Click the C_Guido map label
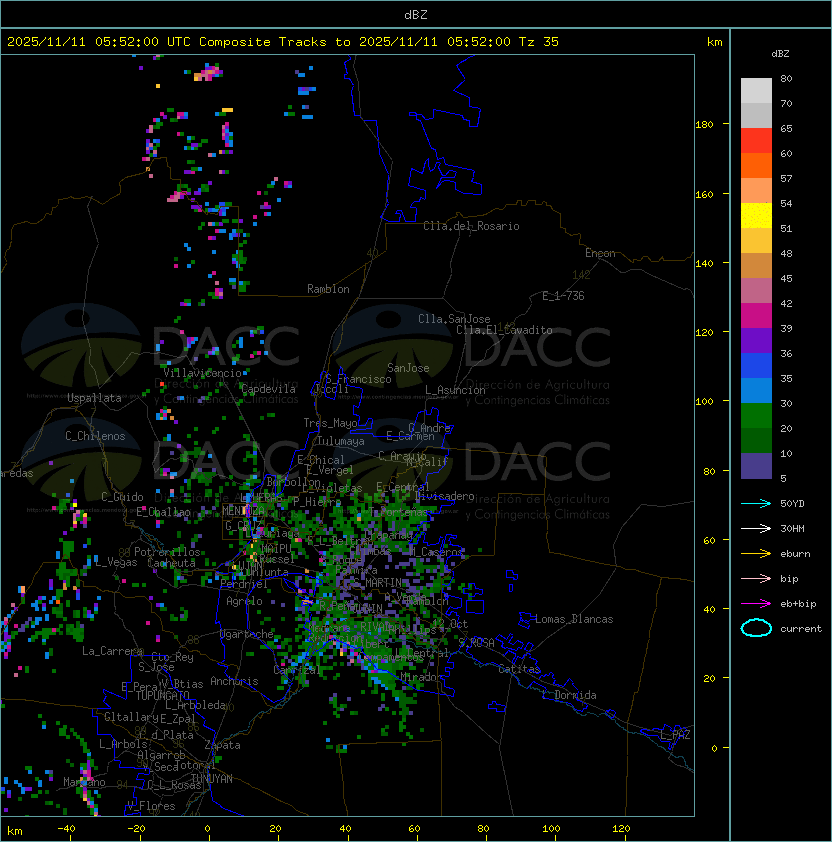This screenshot has width=832, height=842. coord(122,497)
